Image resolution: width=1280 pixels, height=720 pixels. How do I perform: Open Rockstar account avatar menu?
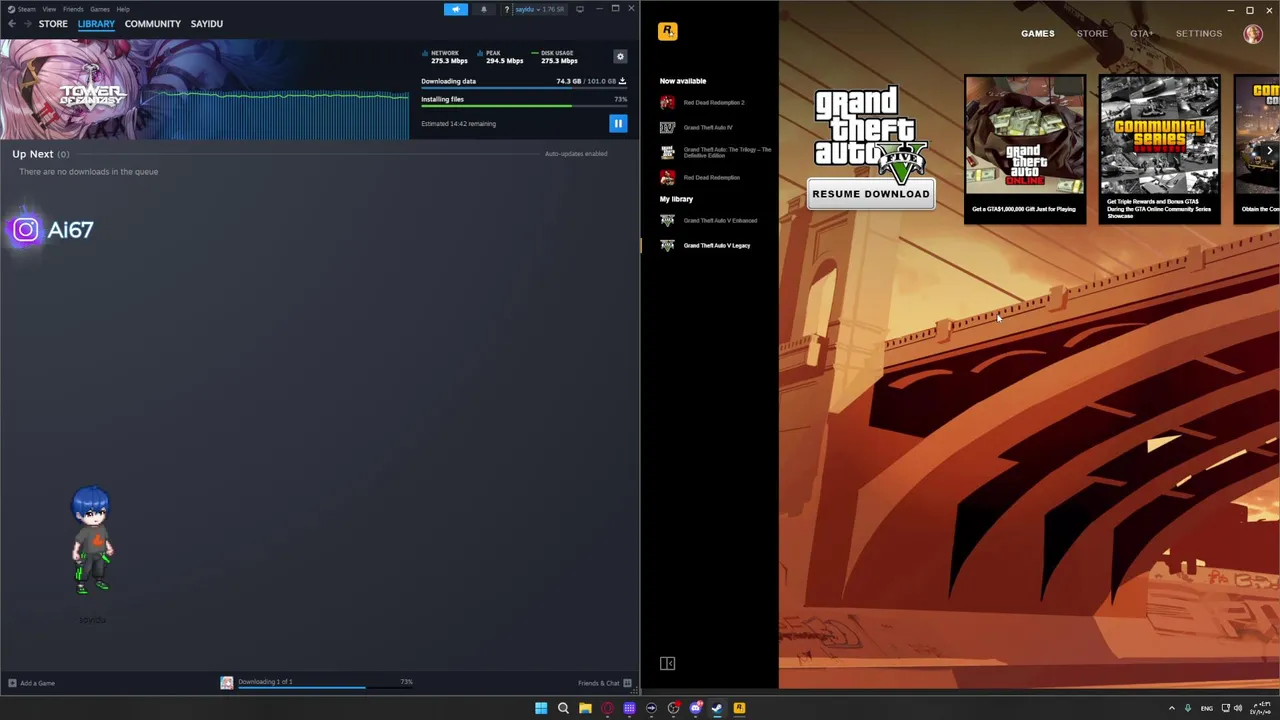(x=1253, y=33)
